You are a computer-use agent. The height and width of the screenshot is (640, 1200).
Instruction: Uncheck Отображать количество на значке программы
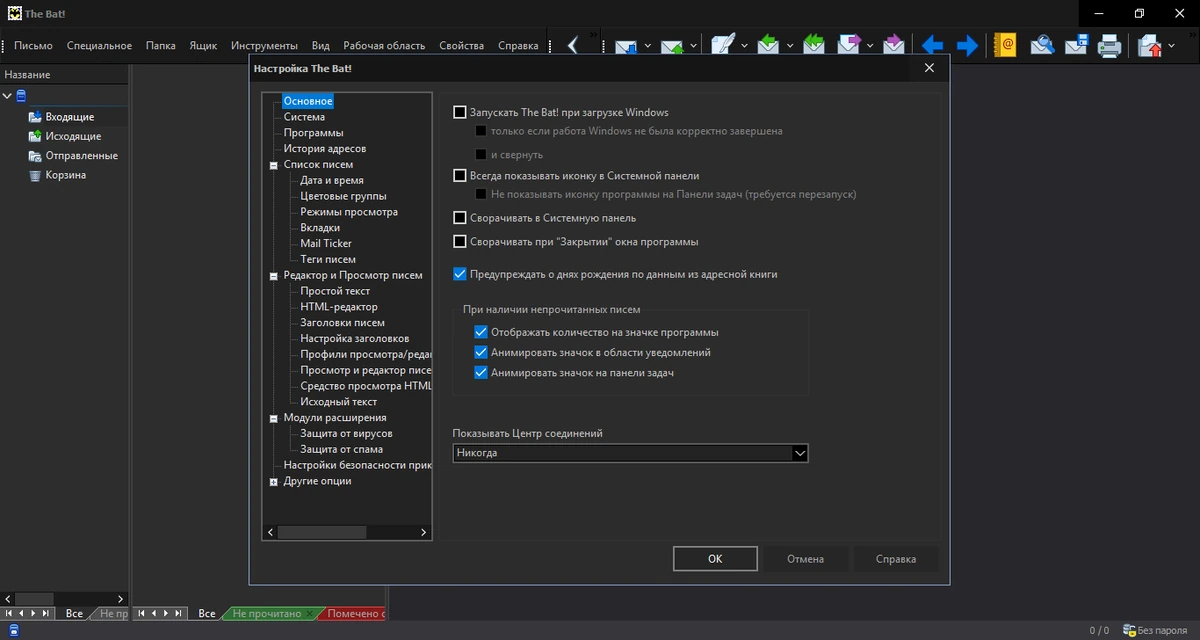pos(481,332)
